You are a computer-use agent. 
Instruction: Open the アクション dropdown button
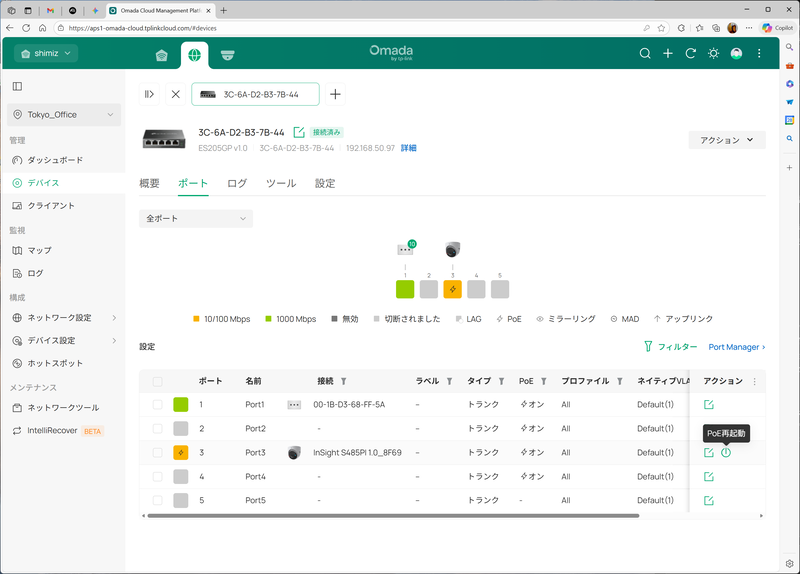(727, 140)
